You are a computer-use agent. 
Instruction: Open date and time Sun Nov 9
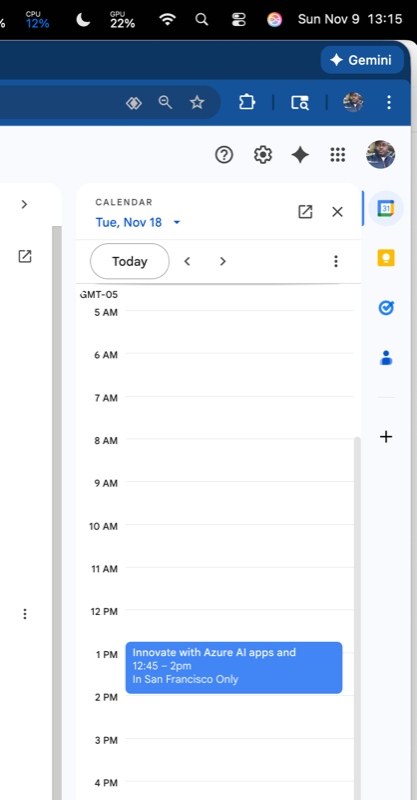pyautogui.click(x=350, y=20)
